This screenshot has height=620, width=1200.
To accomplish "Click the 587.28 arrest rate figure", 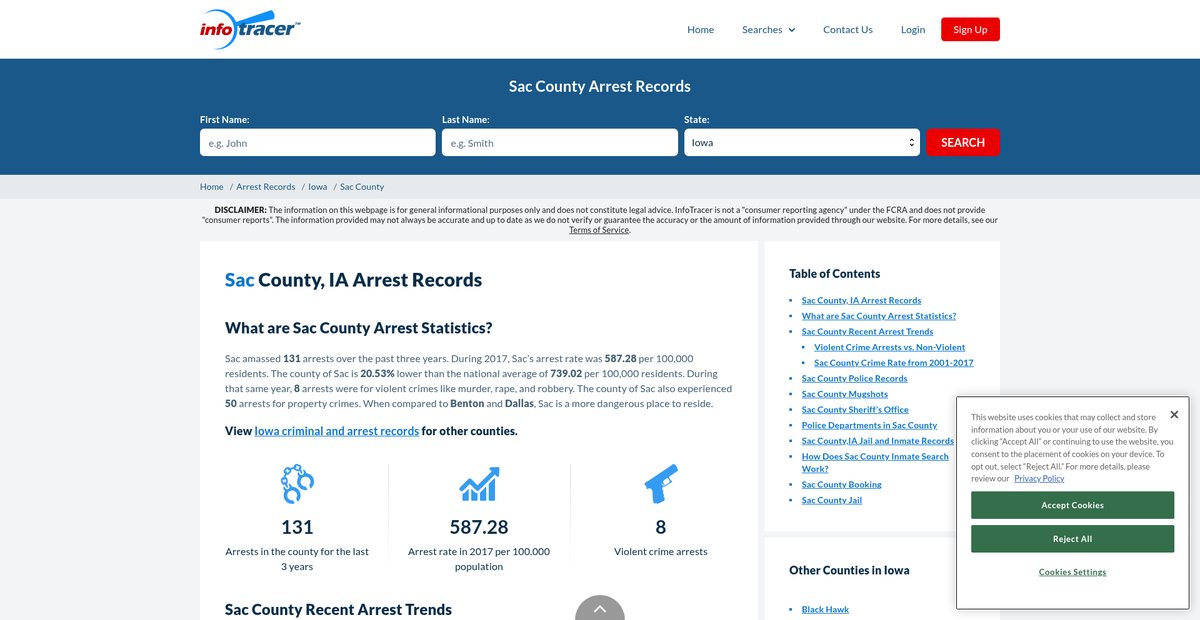I will [x=479, y=527].
